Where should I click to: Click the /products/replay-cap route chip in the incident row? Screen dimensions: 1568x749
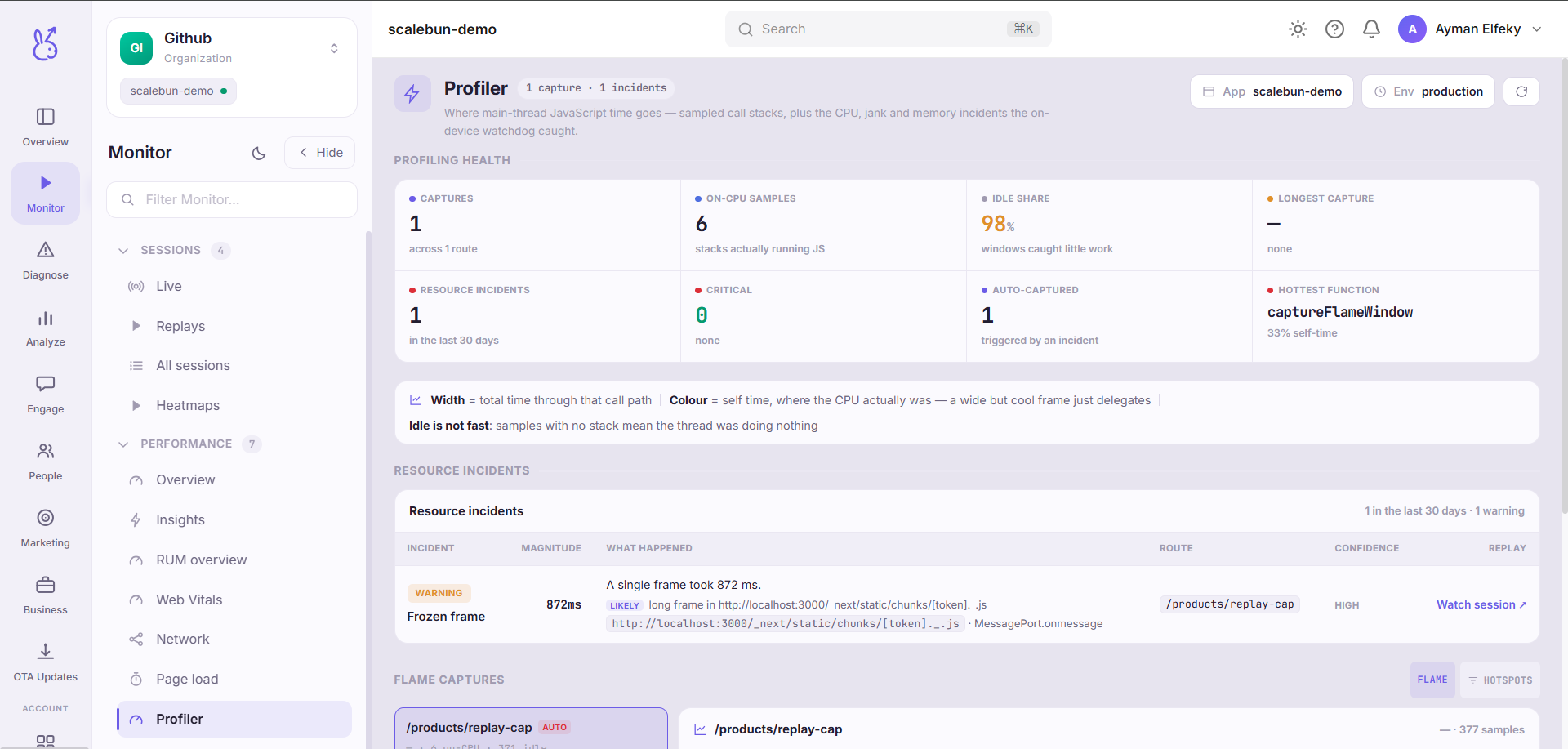tap(1230, 604)
